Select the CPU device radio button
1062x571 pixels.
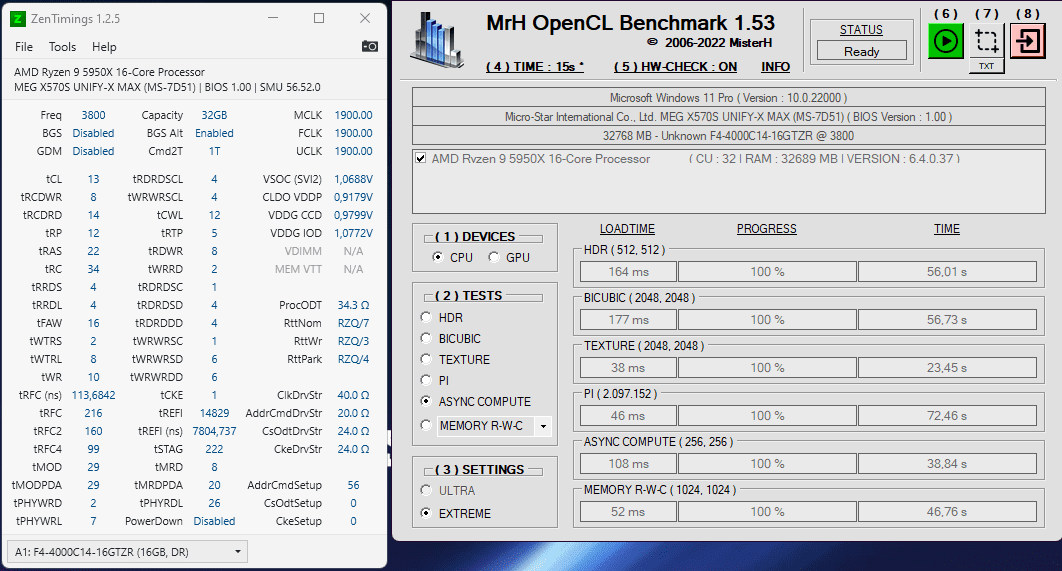point(438,257)
